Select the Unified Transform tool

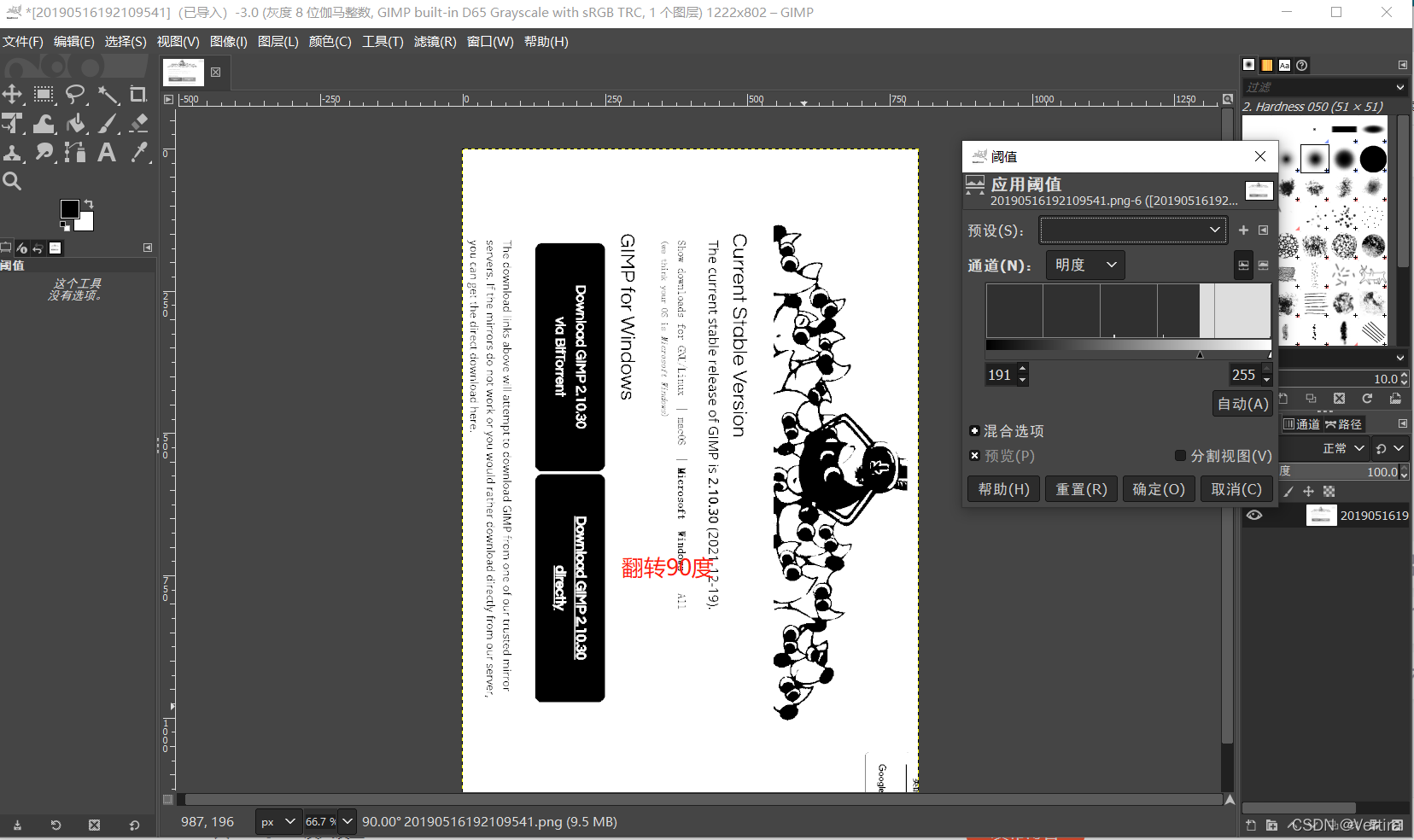pos(12,124)
